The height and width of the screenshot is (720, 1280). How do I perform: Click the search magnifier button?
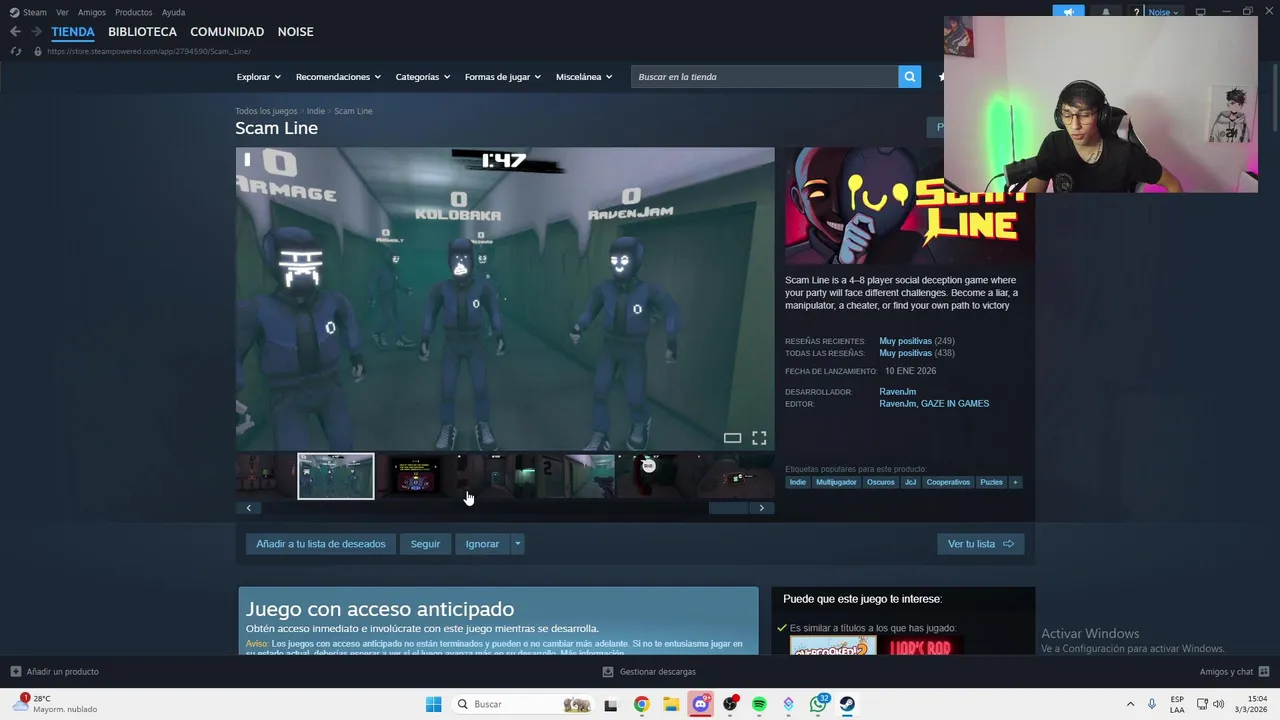click(909, 77)
